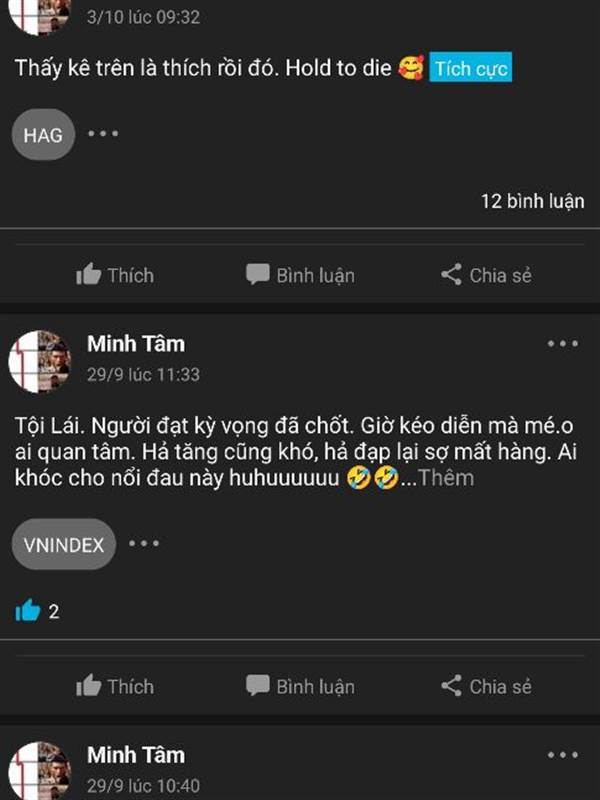This screenshot has height=800, width=600.
Task: Open comments on the HAG post
Action: point(301,275)
